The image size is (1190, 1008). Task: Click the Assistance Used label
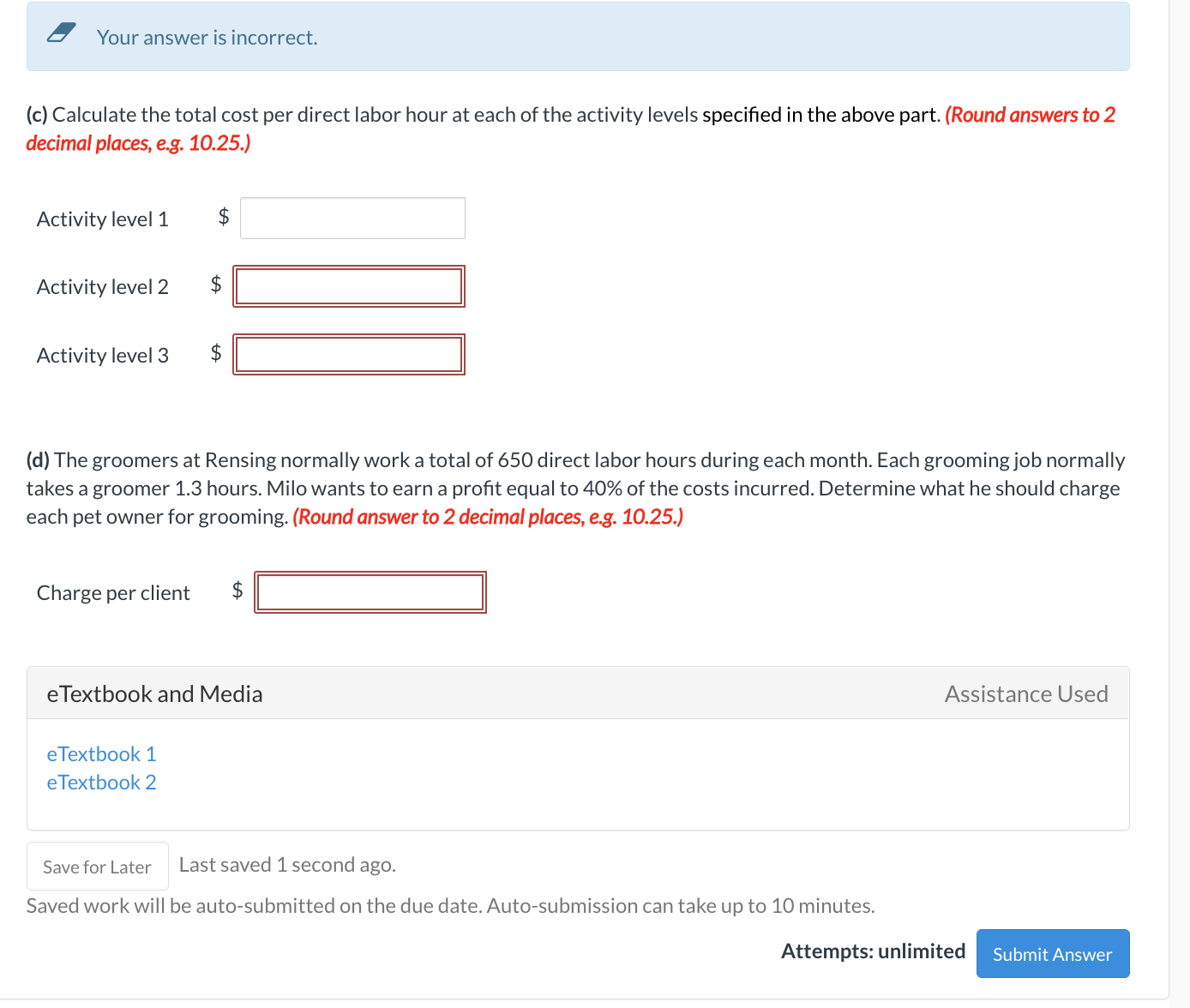click(1025, 693)
